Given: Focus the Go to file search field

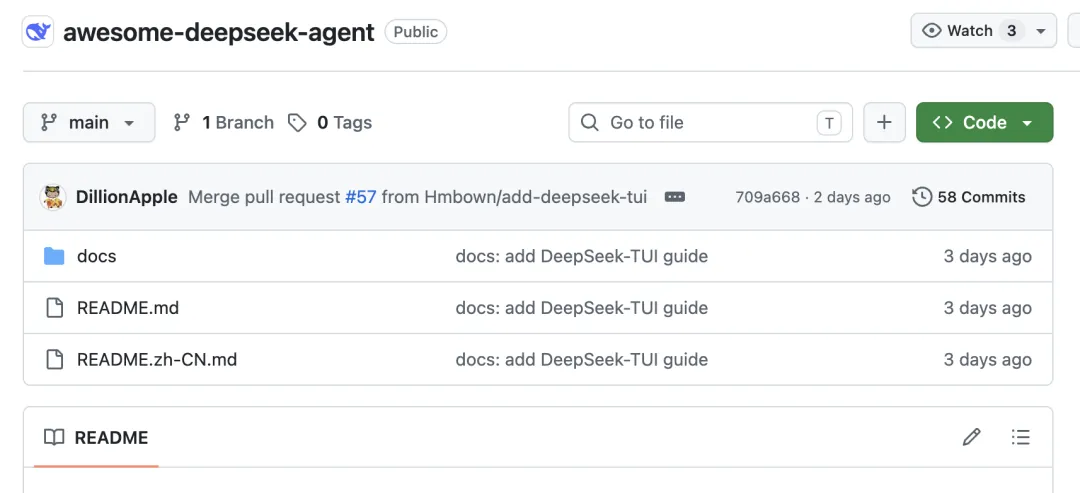Looking at the screenshot, I should (710, 123).
